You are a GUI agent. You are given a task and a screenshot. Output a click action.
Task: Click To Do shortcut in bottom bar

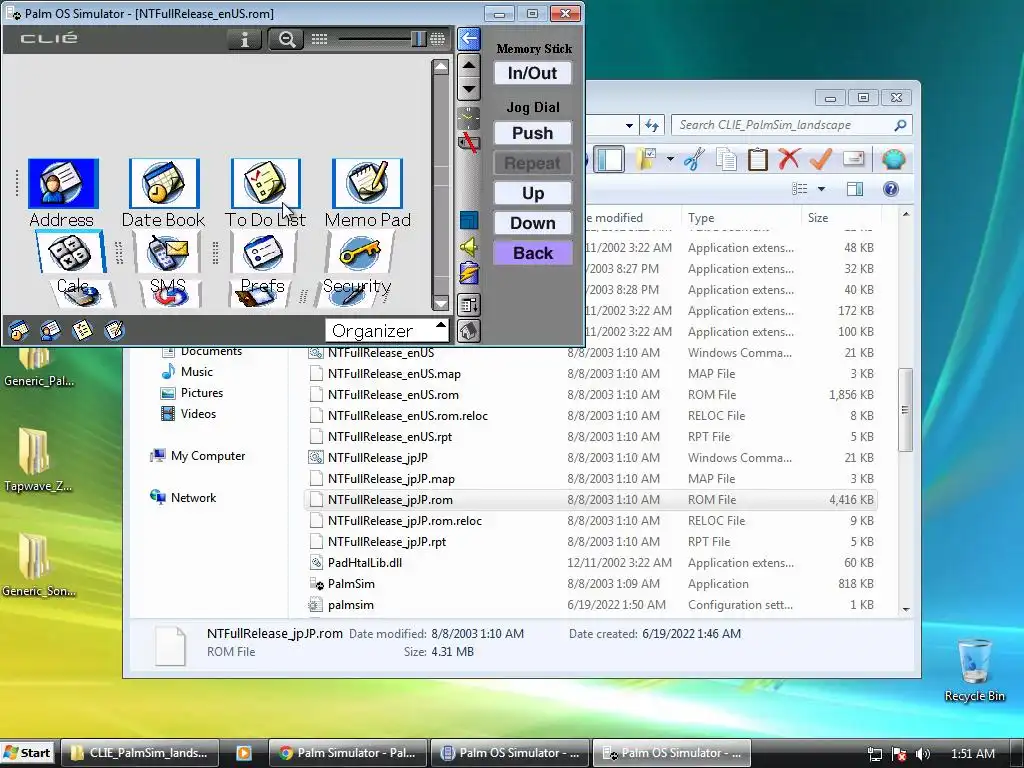pos(82,330)
